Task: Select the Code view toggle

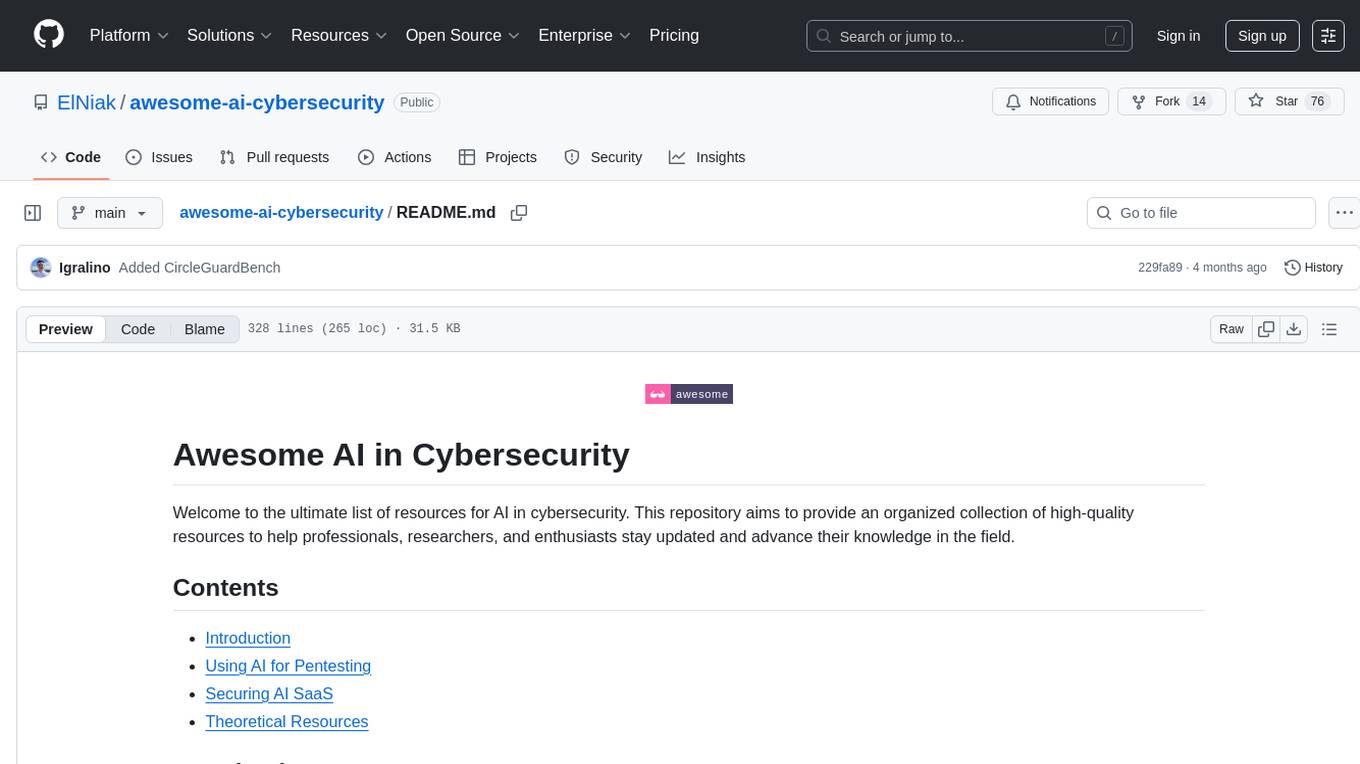Action: pyautogui.click(x=138, y=329)
